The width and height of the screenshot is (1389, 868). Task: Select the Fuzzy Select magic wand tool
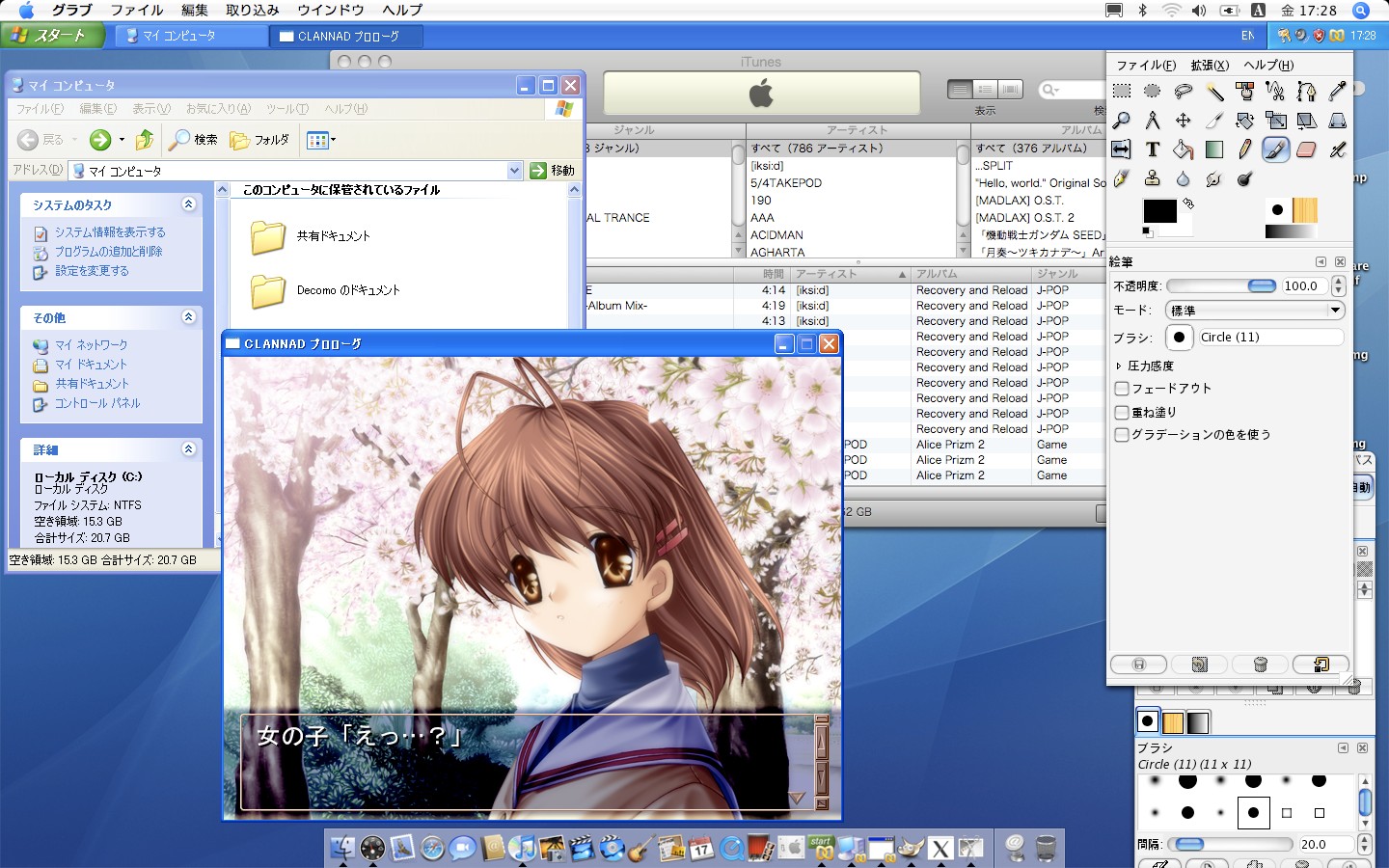tap(1214, 92)
